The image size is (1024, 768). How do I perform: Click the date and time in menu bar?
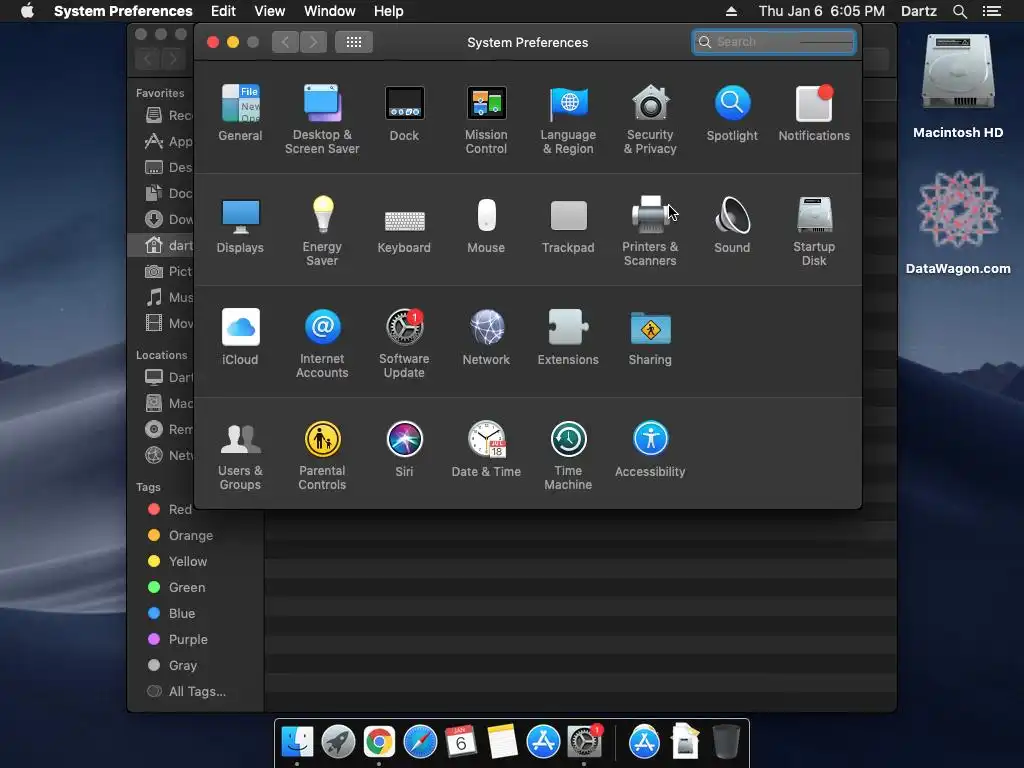click(822, 11)
